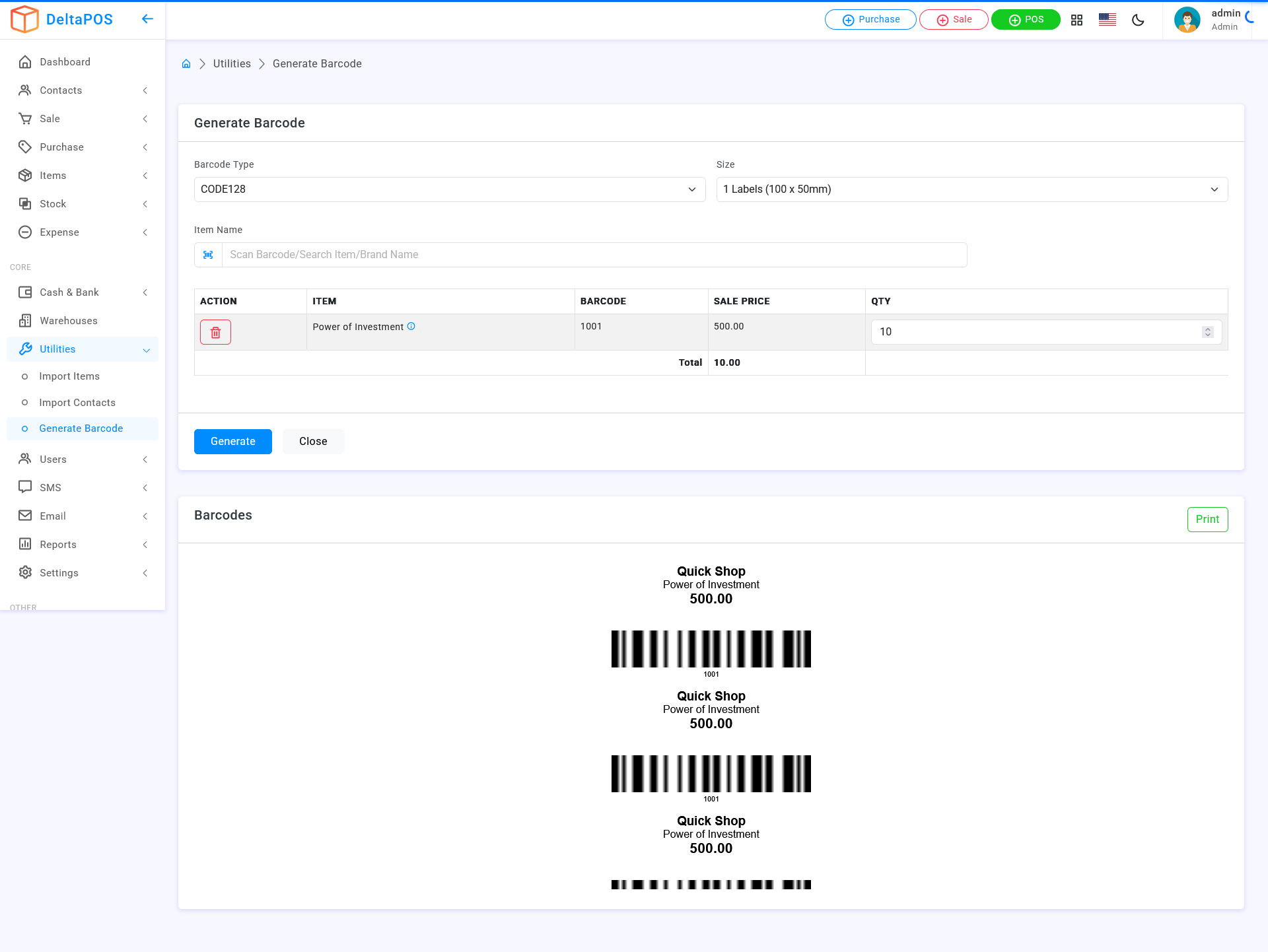Click the Cash & Bank wallet icon
The image size is (1268, 952).
pos(25,292)
